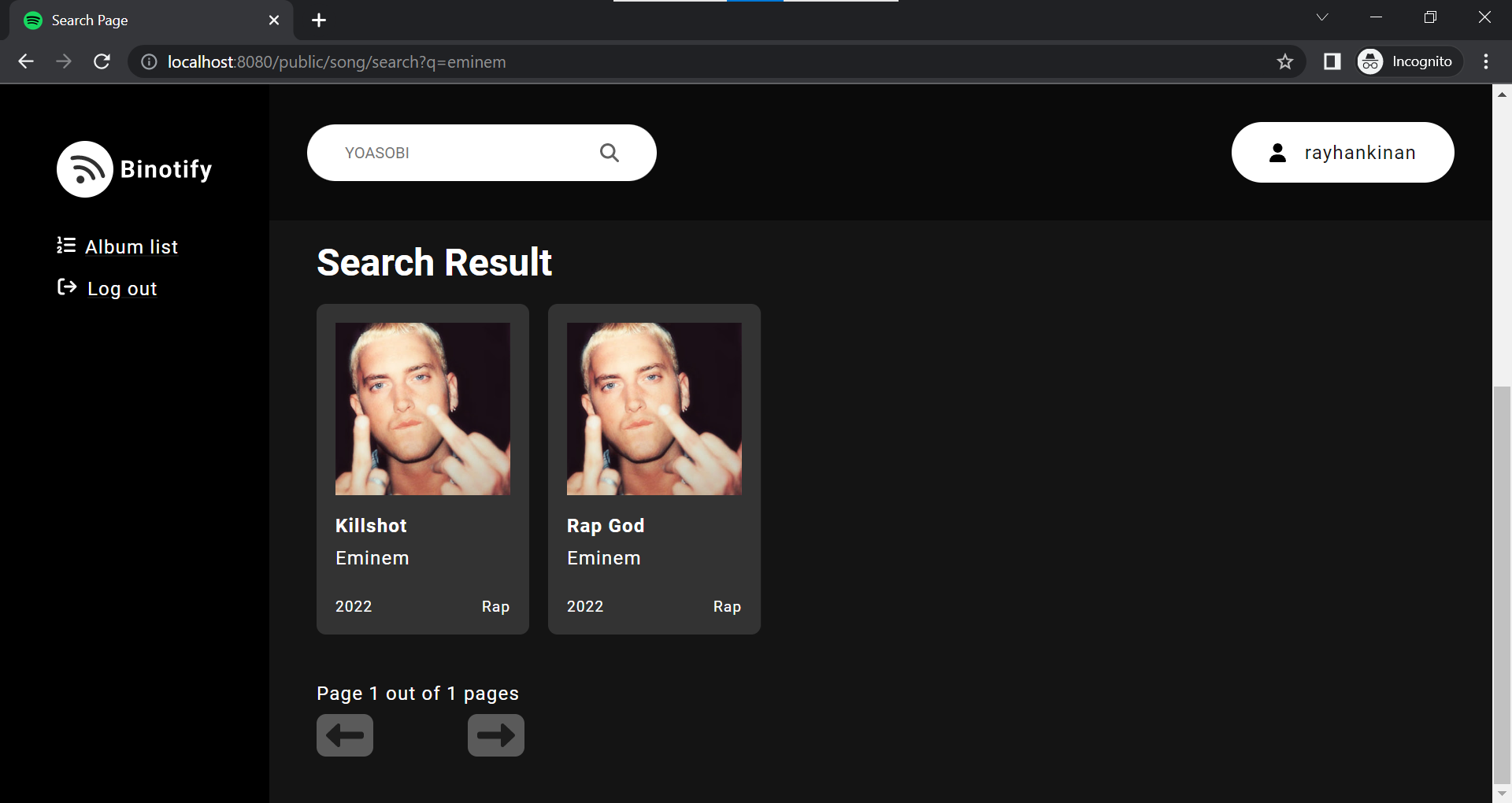1512x803 pixels.
Task: Click the address bar URL
Action: point(337,61)
